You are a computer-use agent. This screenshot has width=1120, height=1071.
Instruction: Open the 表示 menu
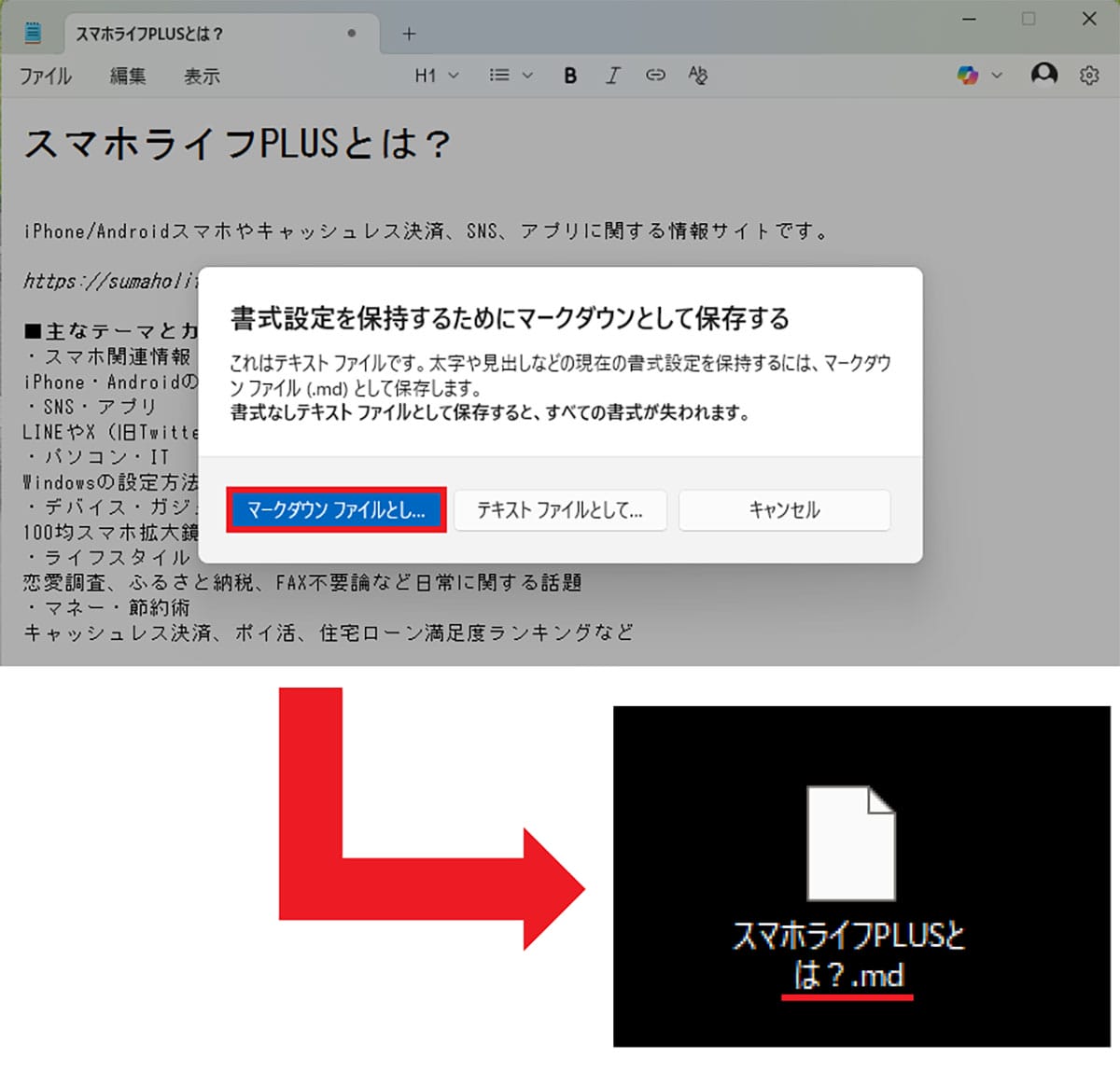[x=202, y=76]
